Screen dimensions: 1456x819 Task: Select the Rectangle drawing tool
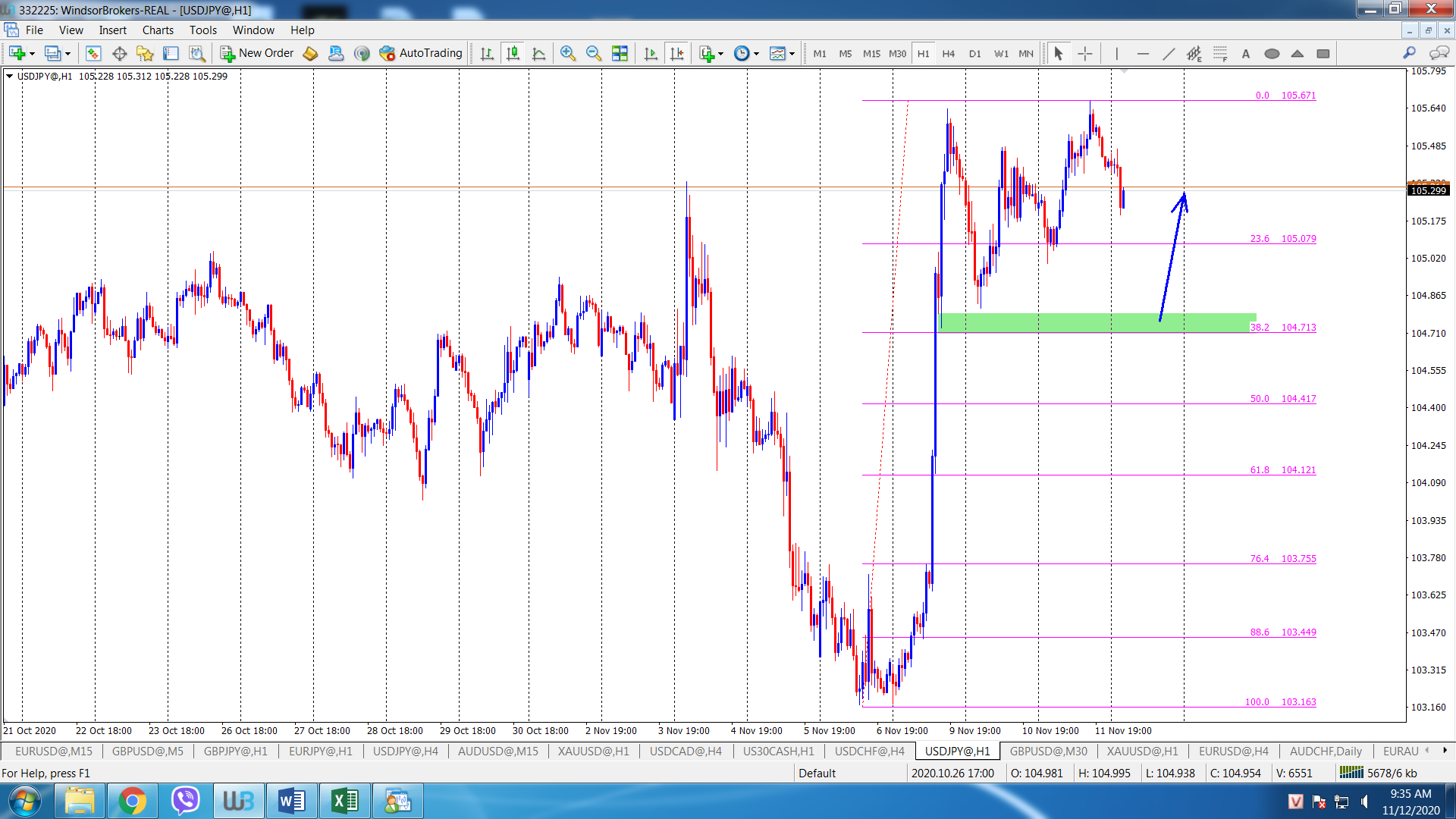tap(1323, 53)
